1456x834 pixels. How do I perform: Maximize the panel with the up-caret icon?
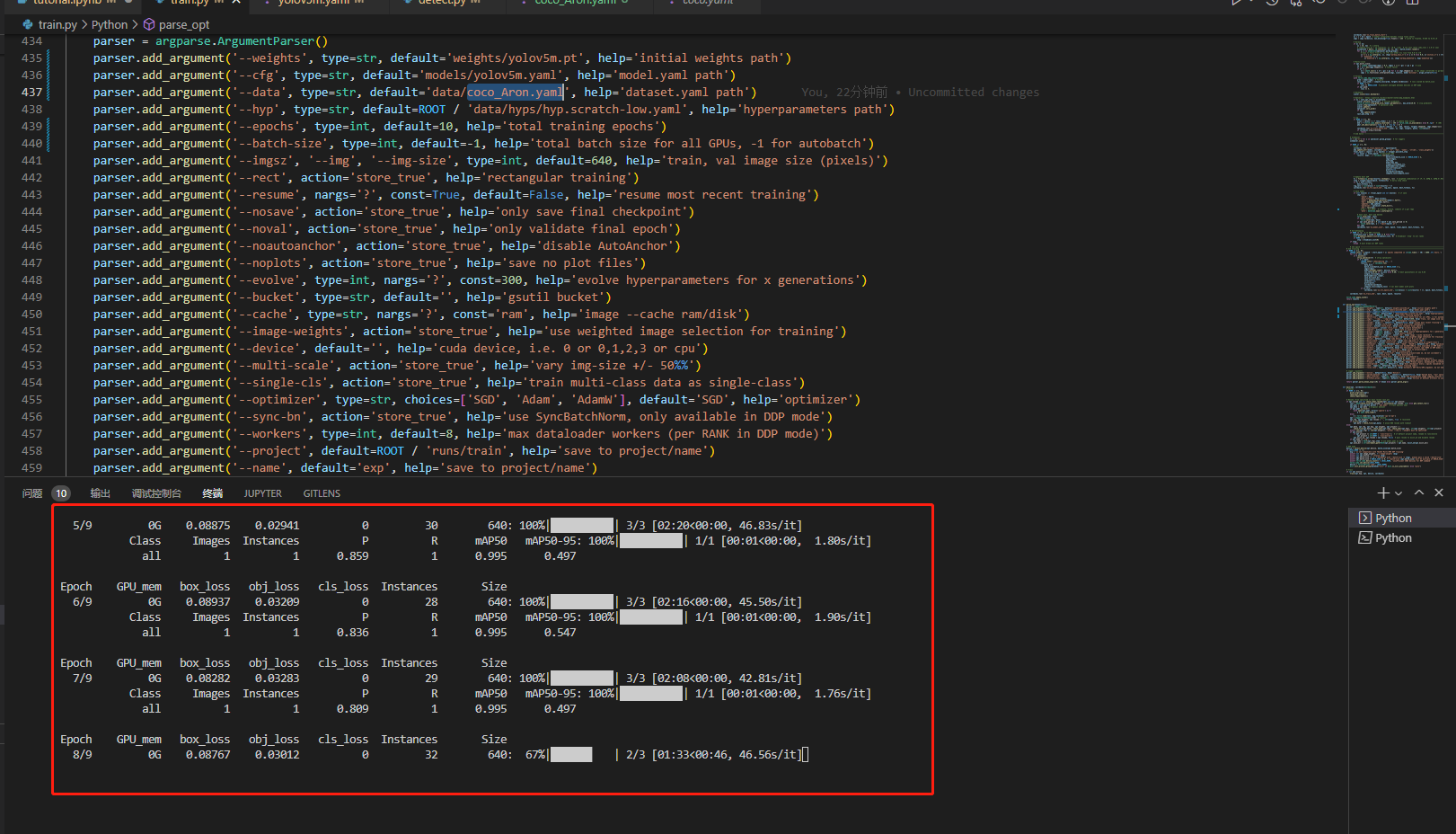point(1419,492)
